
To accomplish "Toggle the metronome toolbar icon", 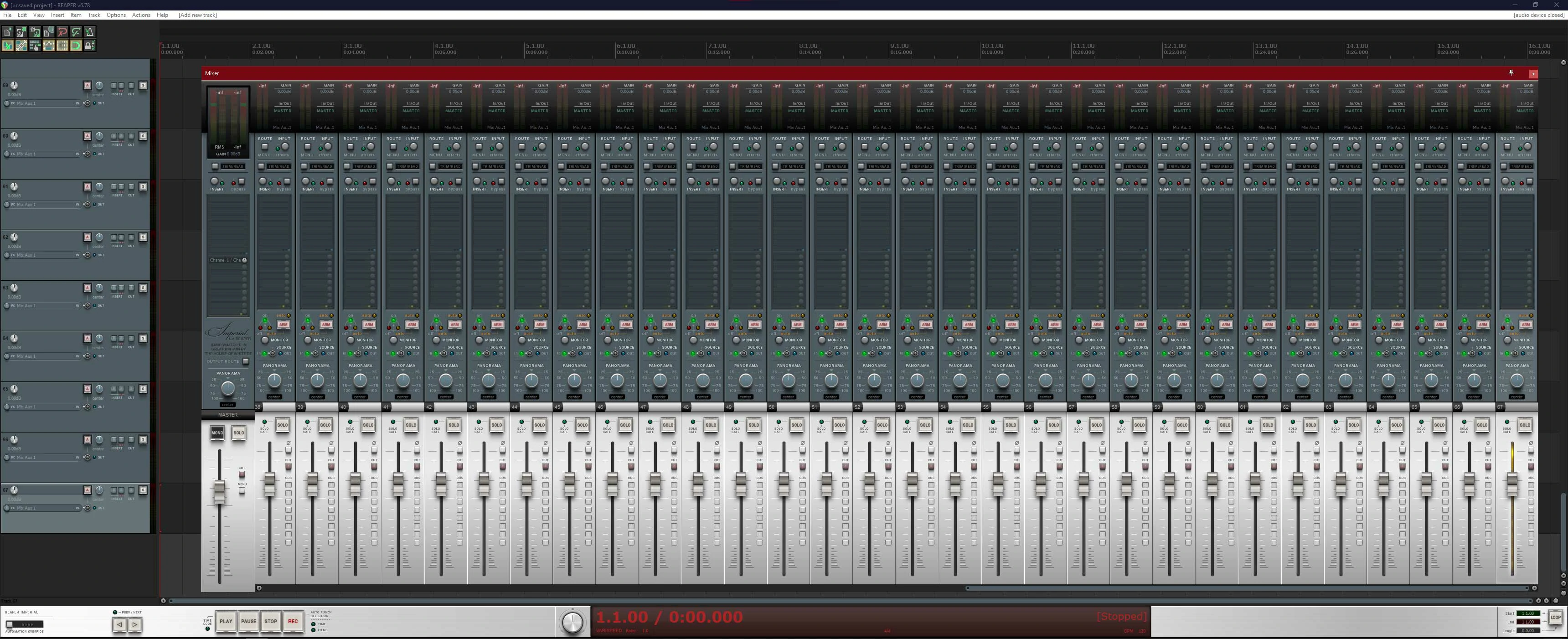I will [x=90, y=31].
